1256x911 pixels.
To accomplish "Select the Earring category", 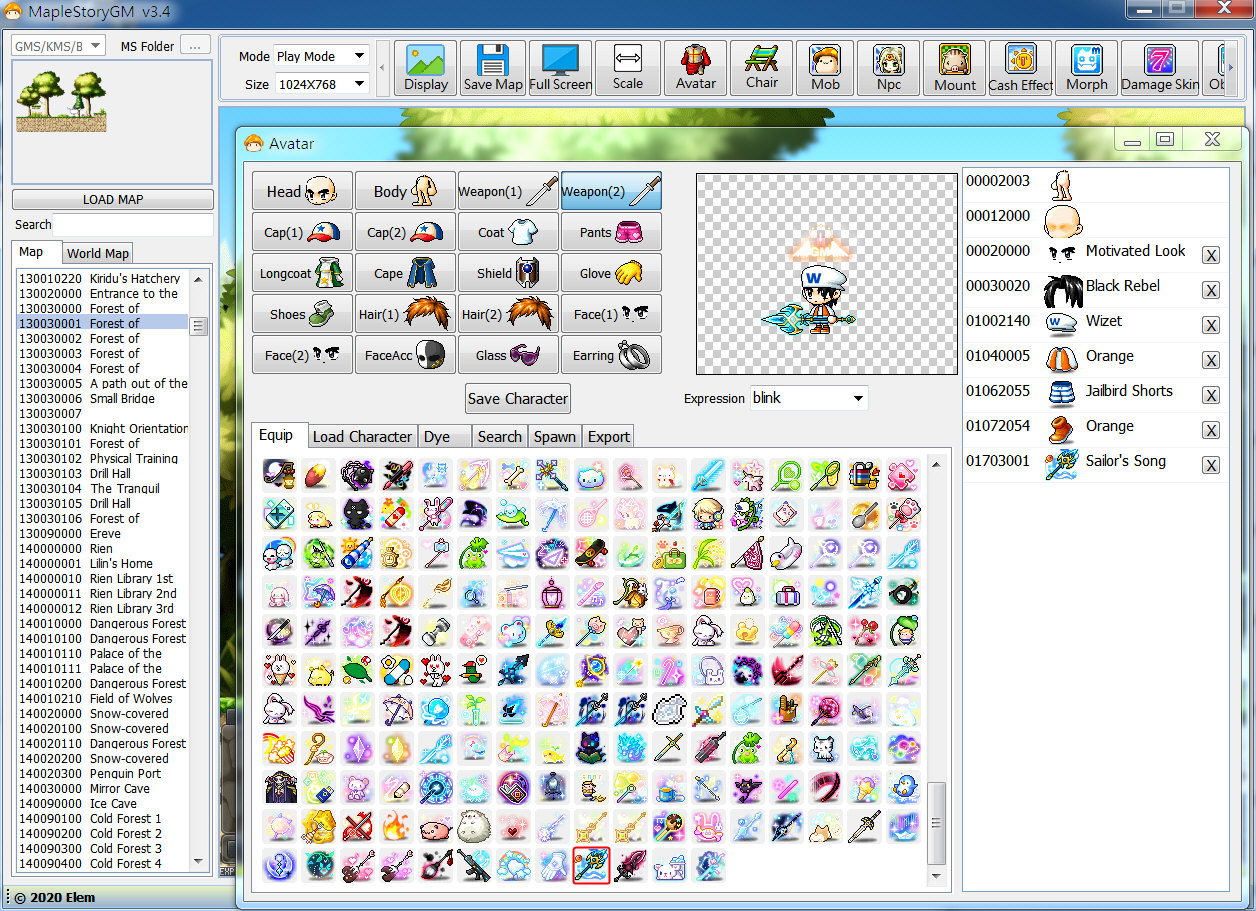I will click(611, 355).
